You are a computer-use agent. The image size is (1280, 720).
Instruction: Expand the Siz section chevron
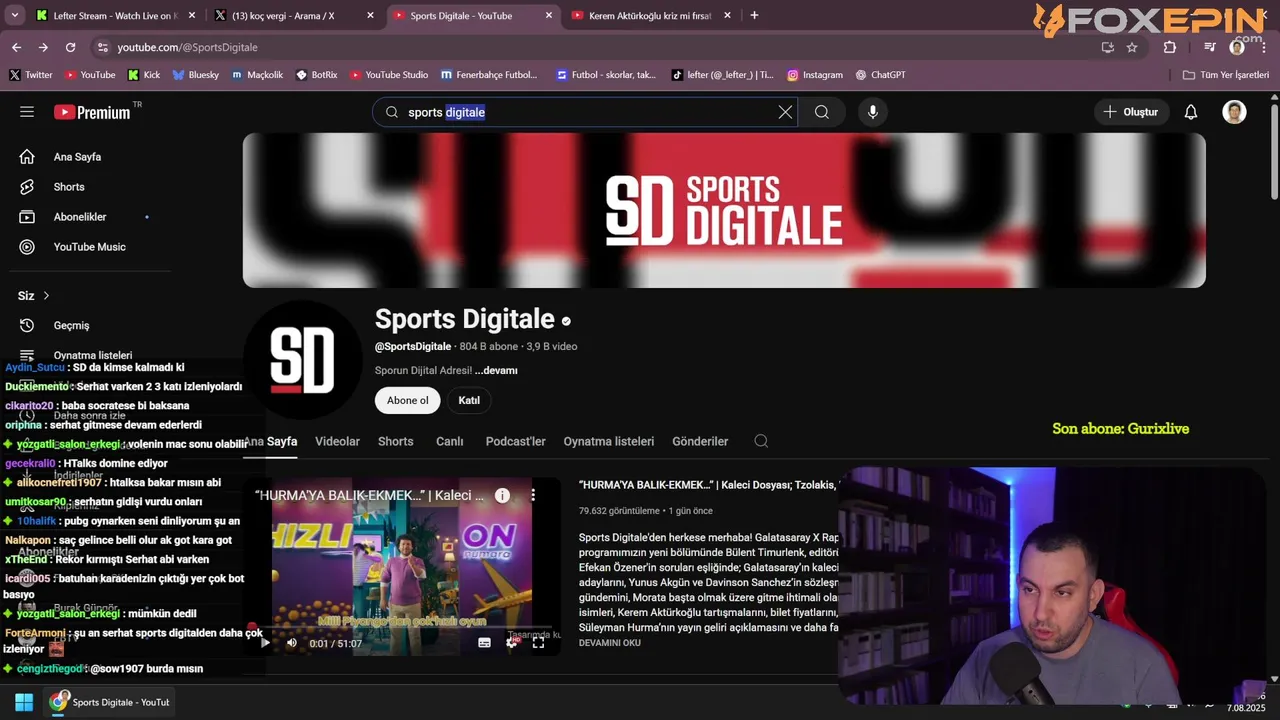(x=46, y=296)
